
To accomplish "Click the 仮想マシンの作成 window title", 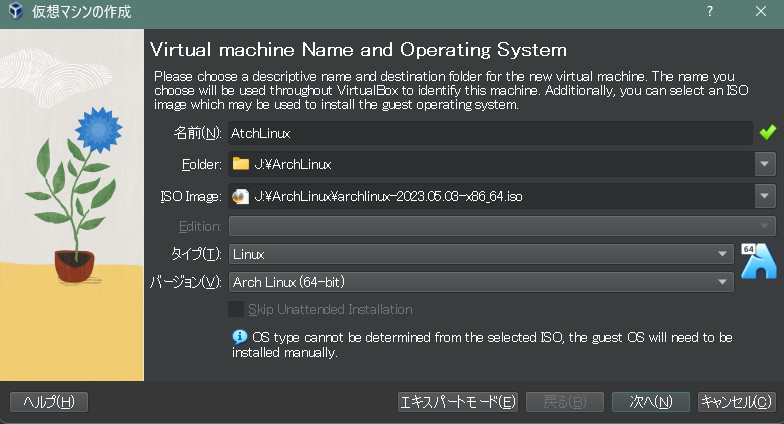I will (x=82, y=11).
